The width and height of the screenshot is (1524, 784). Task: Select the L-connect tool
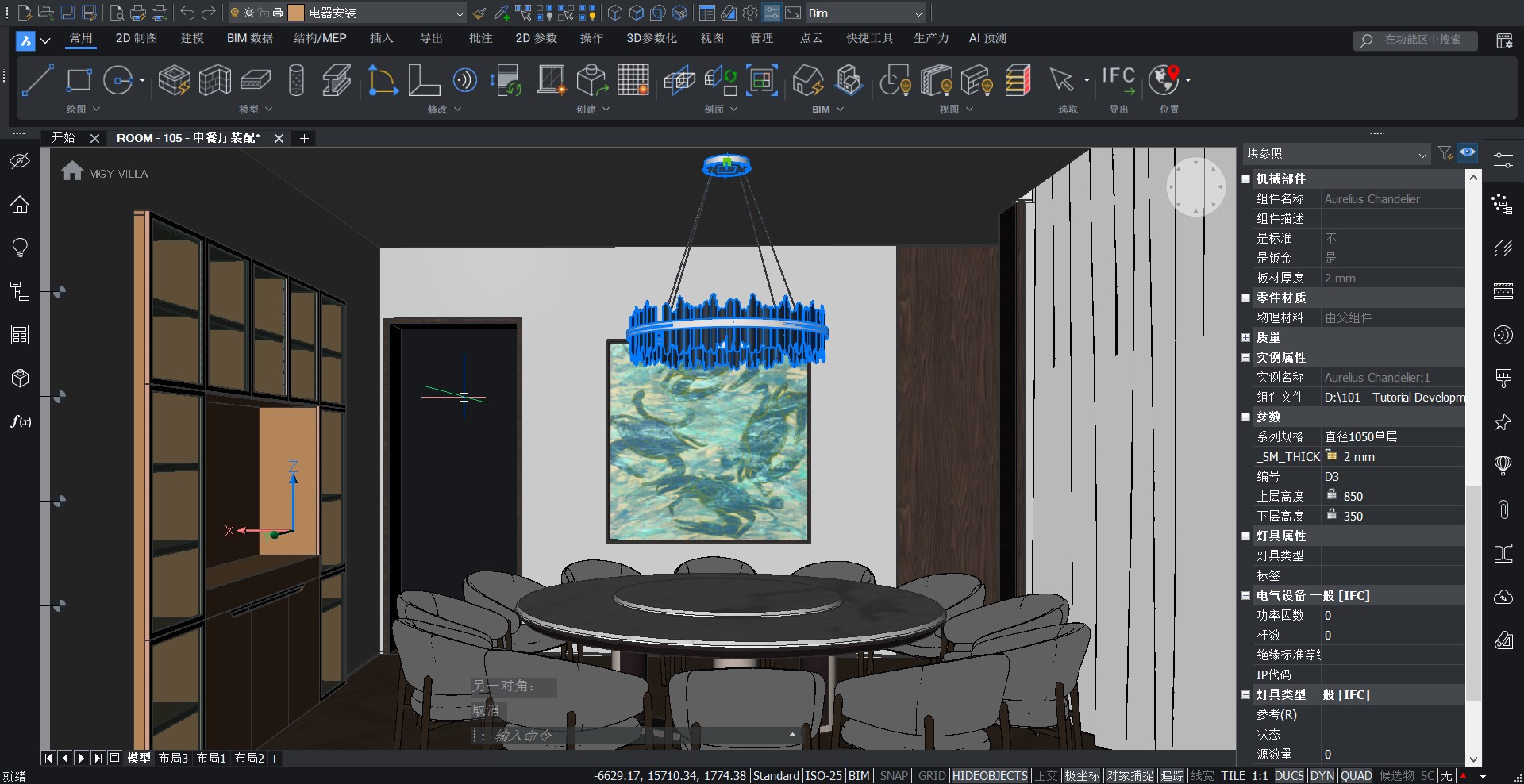coord(424,80)
